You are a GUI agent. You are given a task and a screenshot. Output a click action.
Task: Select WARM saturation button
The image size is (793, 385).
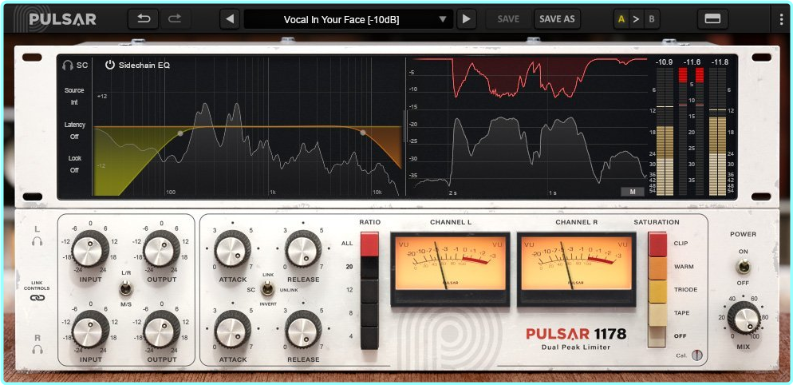657,267
